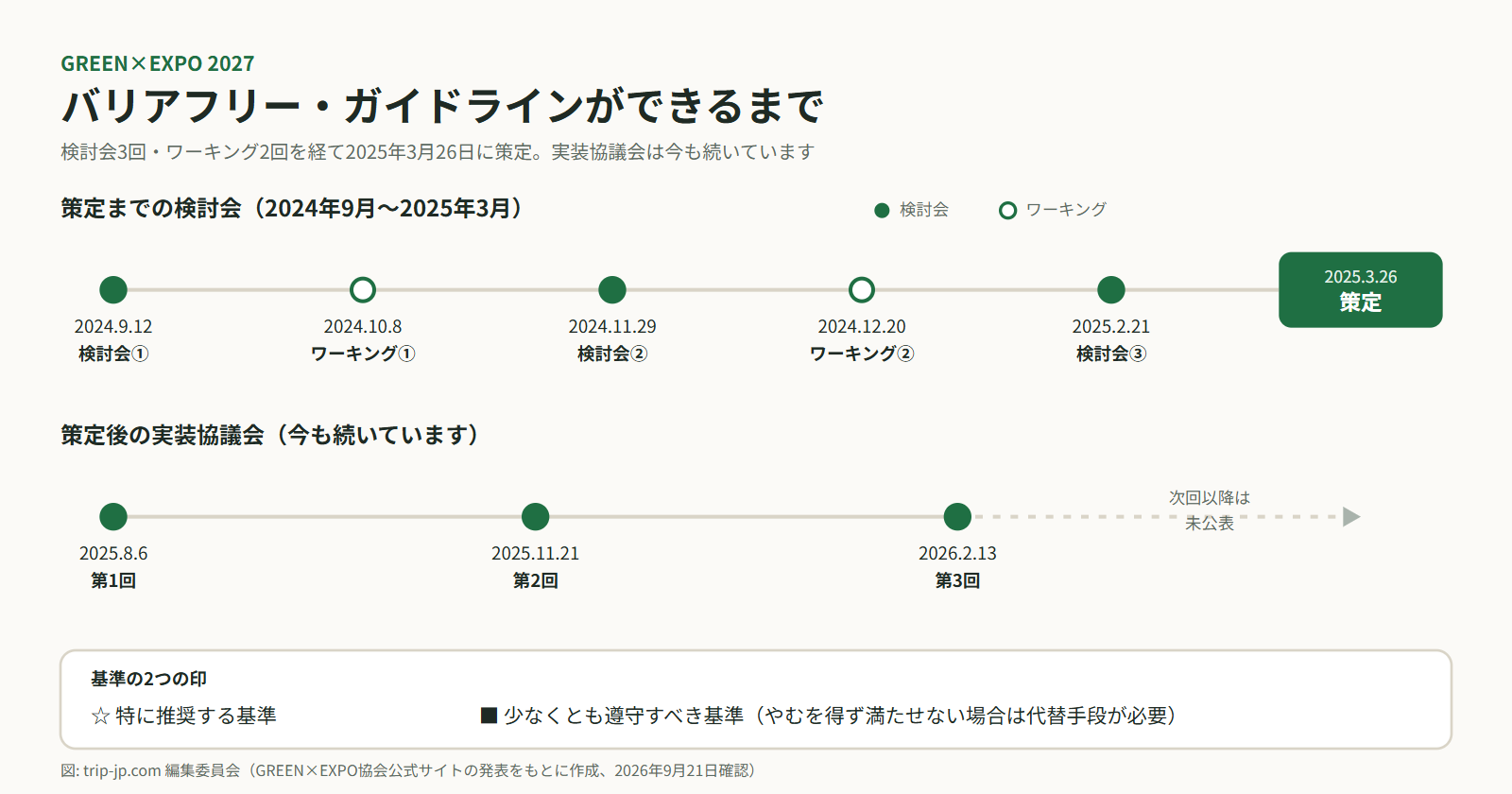Click the date text 2024.12.20
Image resolution: width=1512 pixels, height=794 pixels.
point(862,327)
